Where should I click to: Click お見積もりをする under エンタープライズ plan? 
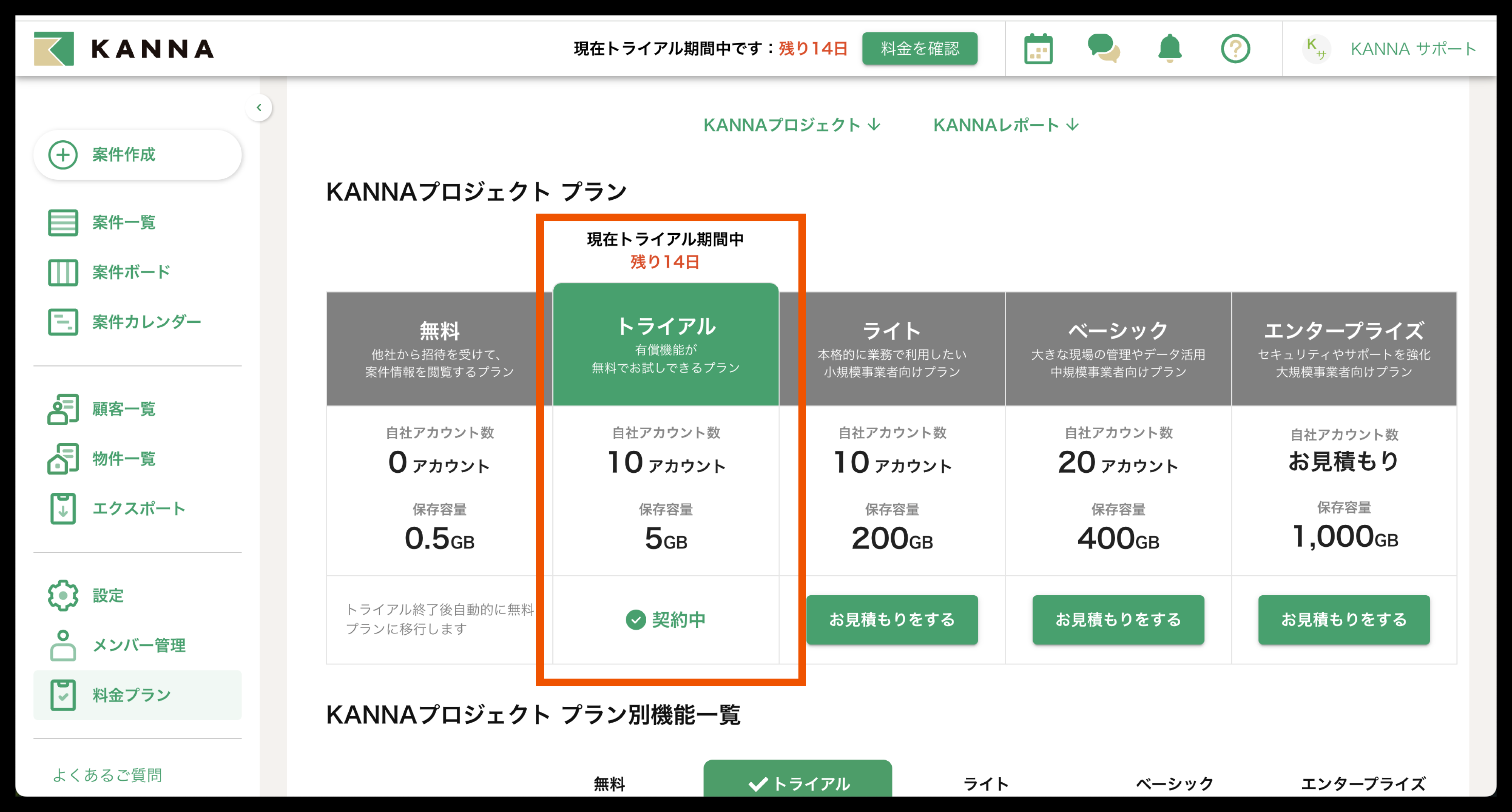(1343, 620)
